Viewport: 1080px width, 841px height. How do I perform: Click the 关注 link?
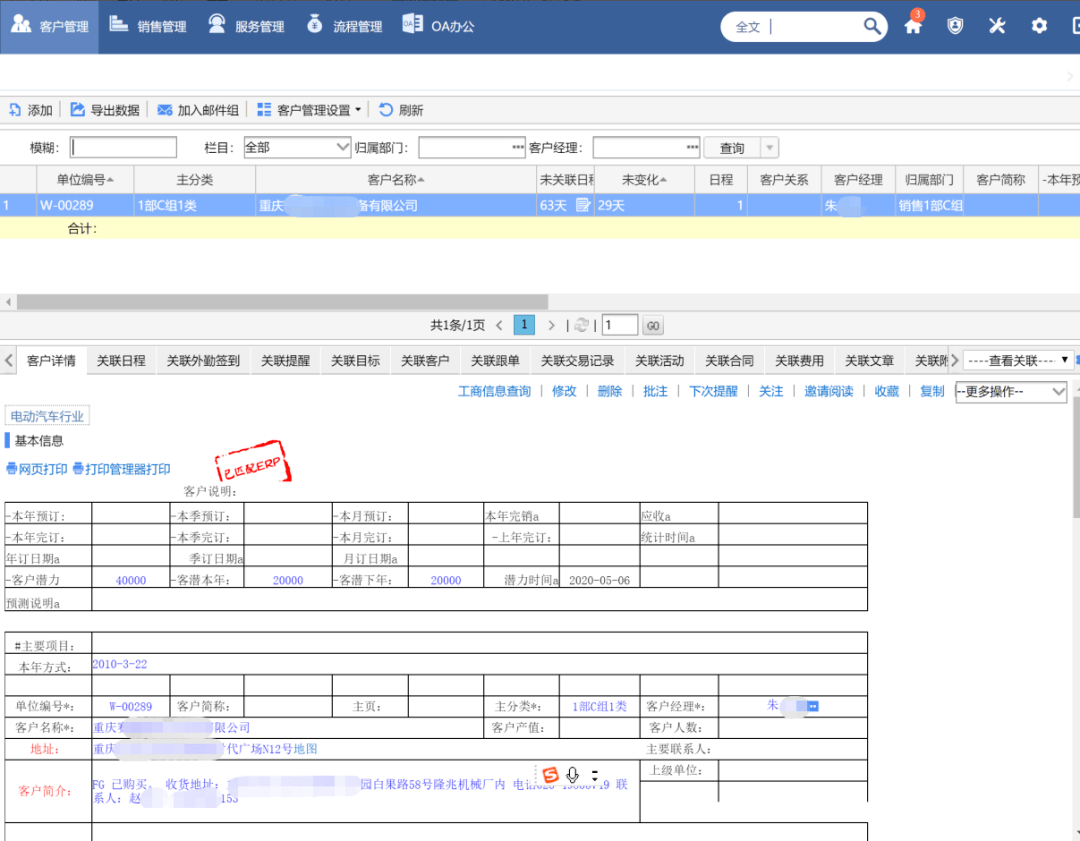771,391
